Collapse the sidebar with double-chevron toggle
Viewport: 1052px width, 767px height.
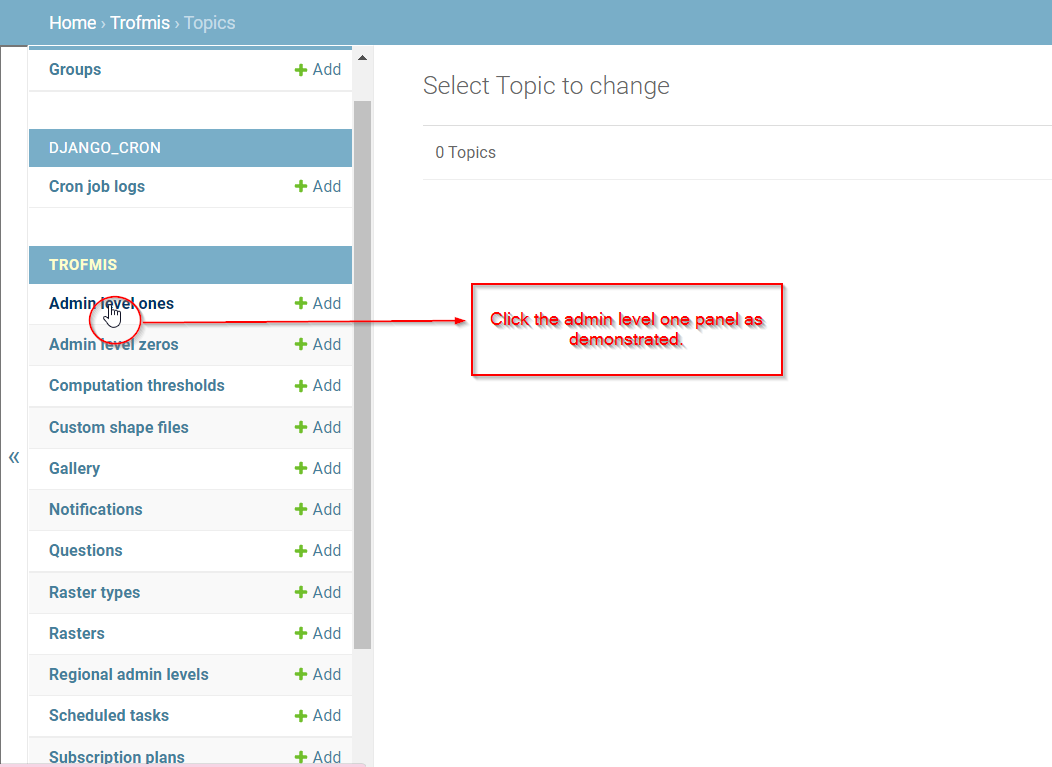pyautogui.click(x=14, y=458)
